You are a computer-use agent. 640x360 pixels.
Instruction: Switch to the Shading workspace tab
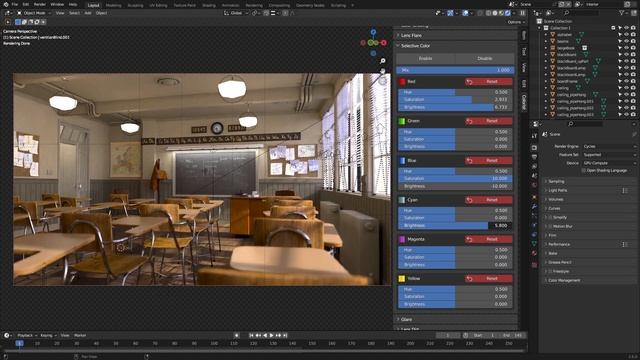(209, 5)
